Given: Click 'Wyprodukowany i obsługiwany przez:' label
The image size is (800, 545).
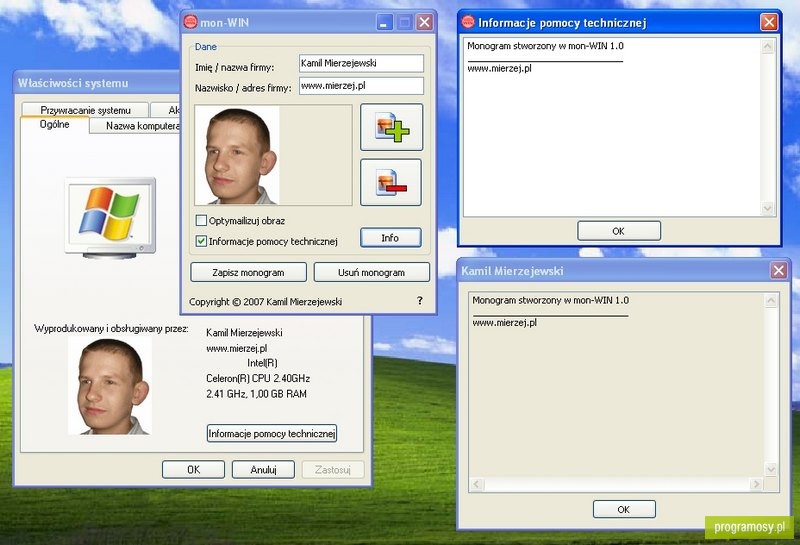Looking at the screenshot, I should [111, 329].
